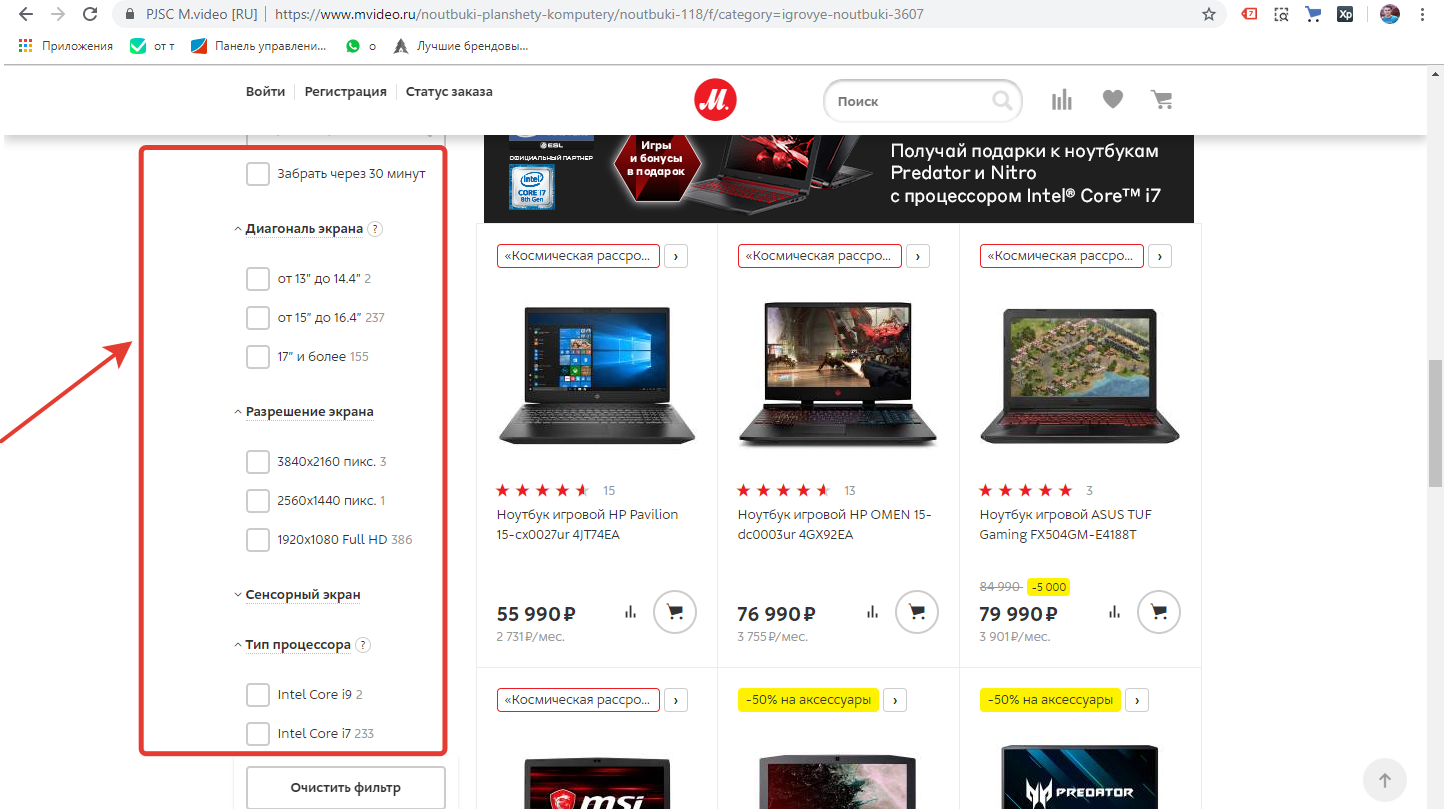The height and width of the screenshot is (809, 1444).
Task: Check the 1920x1080 Full HD checkbox
Action: (x=258, y=540)
